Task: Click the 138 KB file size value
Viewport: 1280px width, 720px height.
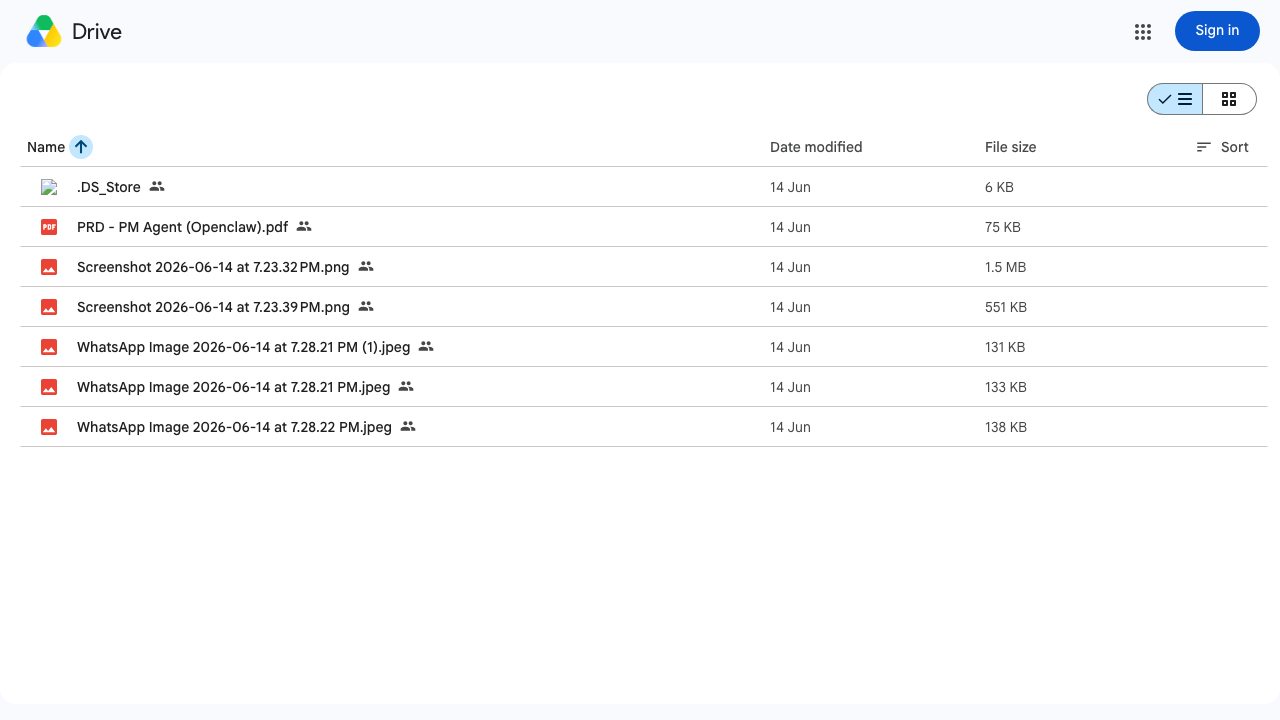Action: point(1006,427)
